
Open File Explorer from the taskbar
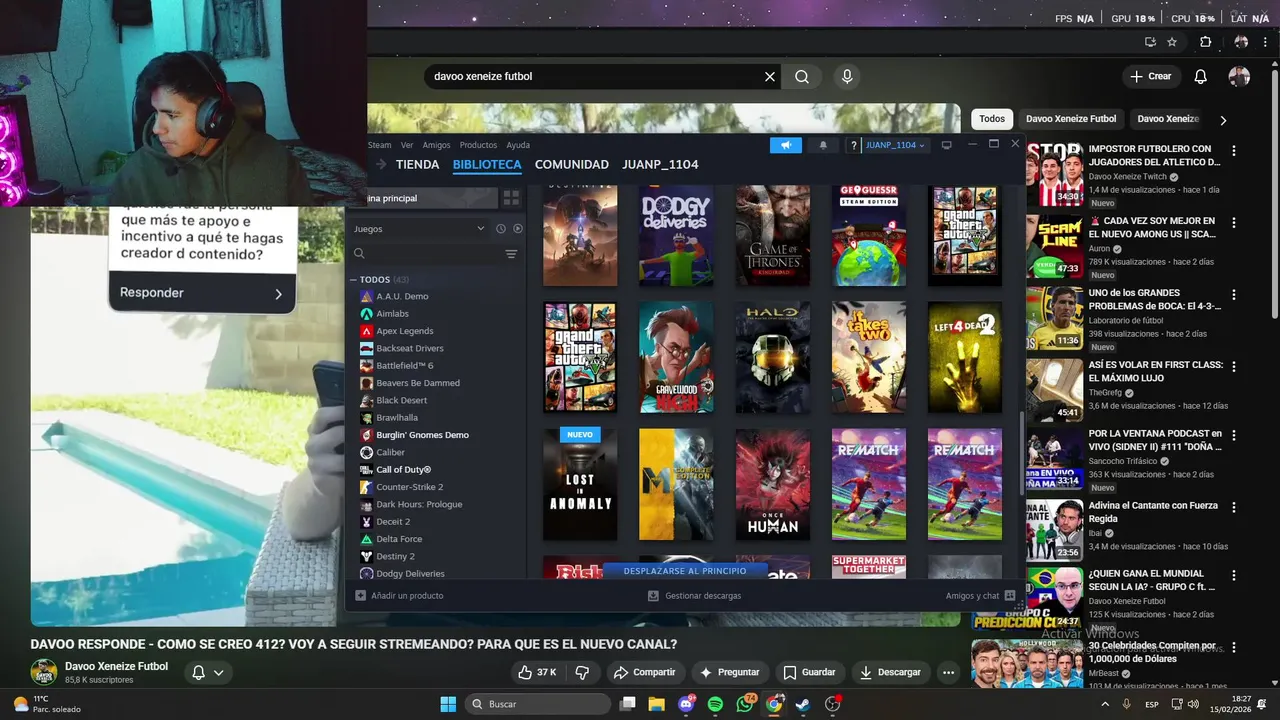[656, 704]
